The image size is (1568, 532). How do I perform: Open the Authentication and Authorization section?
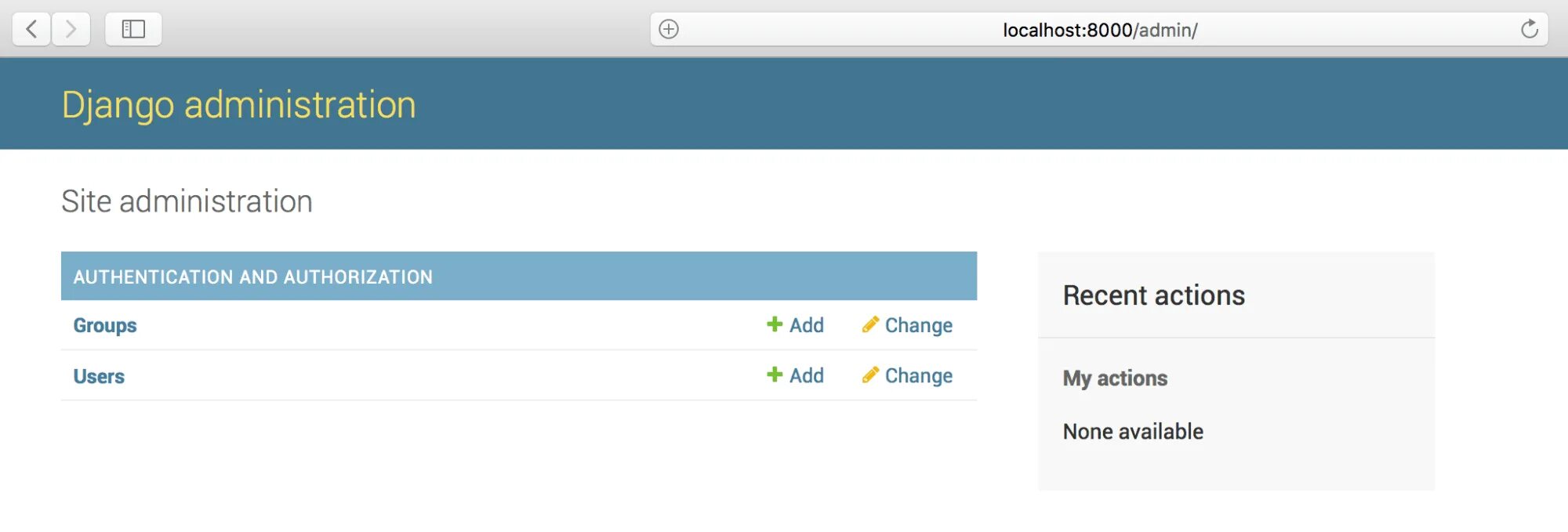click(x=252, y=277)
